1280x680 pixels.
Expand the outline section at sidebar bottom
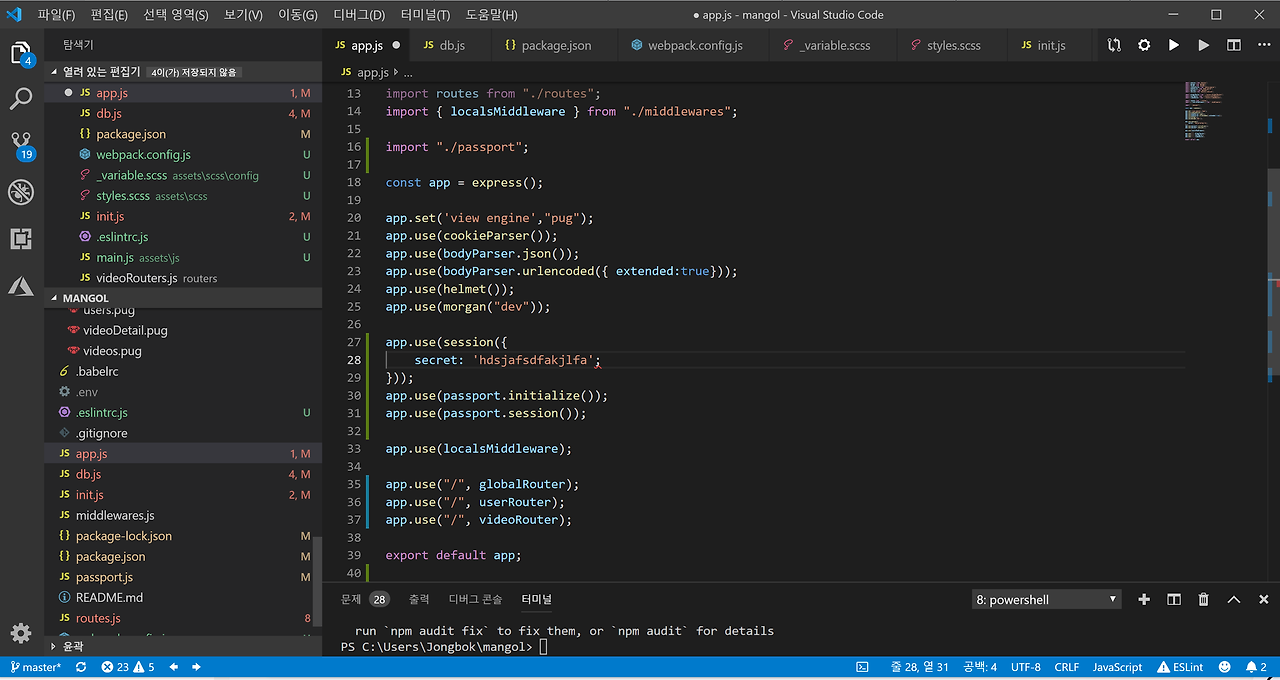[72, 646]
